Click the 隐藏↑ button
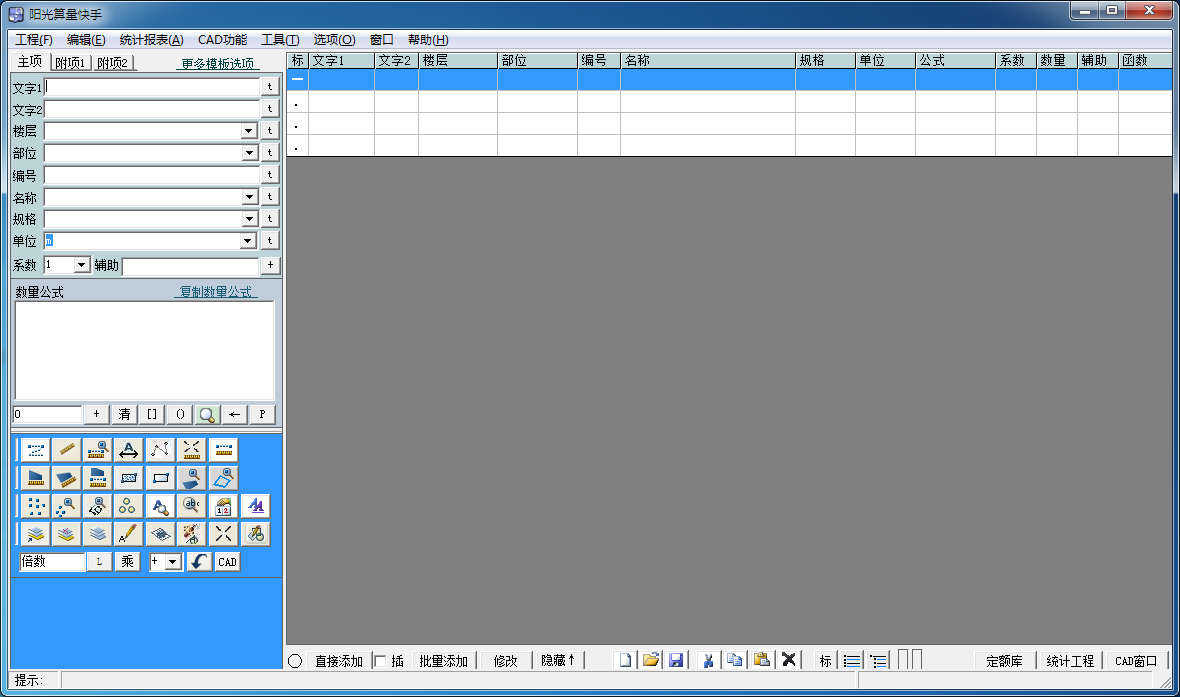The image size is (1180, 697). click(558, 660)
